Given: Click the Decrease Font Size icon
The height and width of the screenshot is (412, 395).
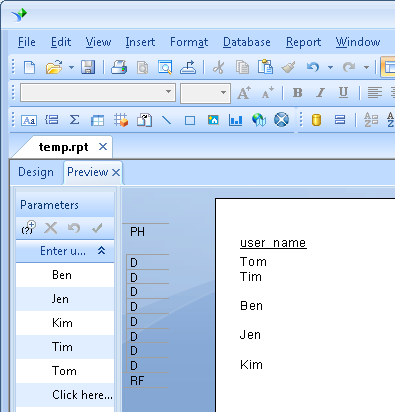Looking at the screenshot, I should pyautogui.click(x=268, y=93).
